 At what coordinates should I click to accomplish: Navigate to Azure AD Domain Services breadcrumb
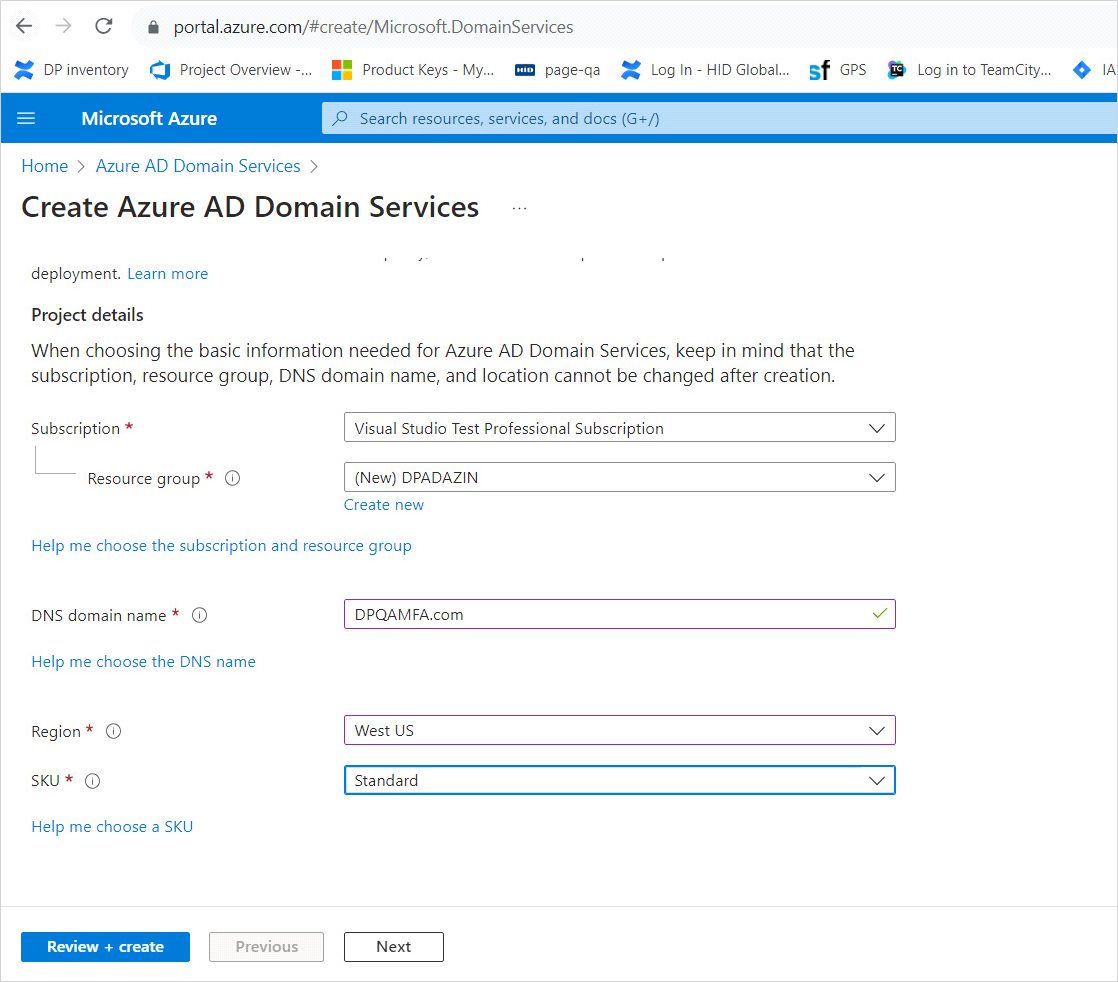coord(198,166)
